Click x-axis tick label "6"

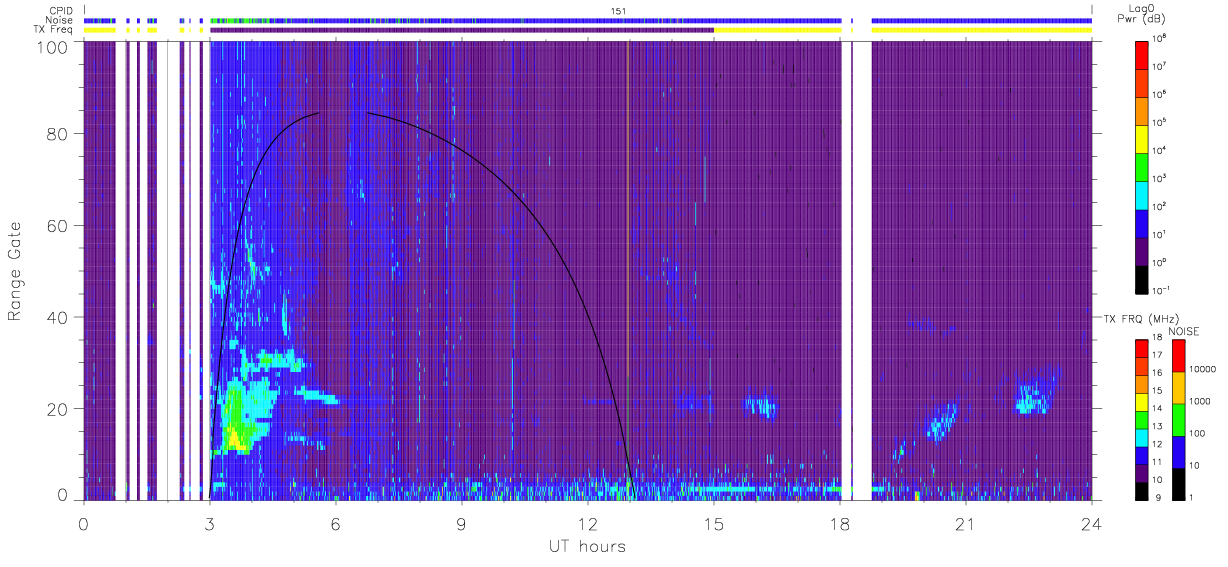(x=335, y=524)
